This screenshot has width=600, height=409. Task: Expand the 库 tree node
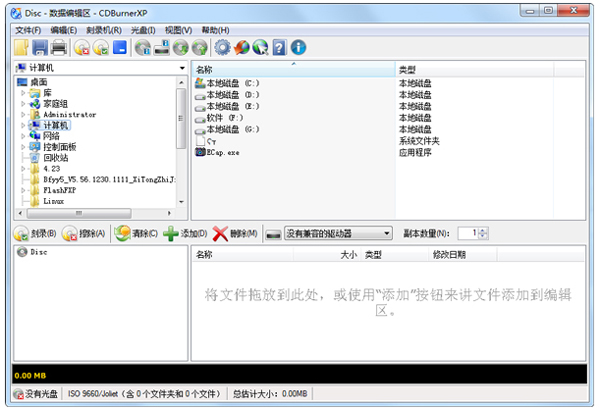[23, 93]
